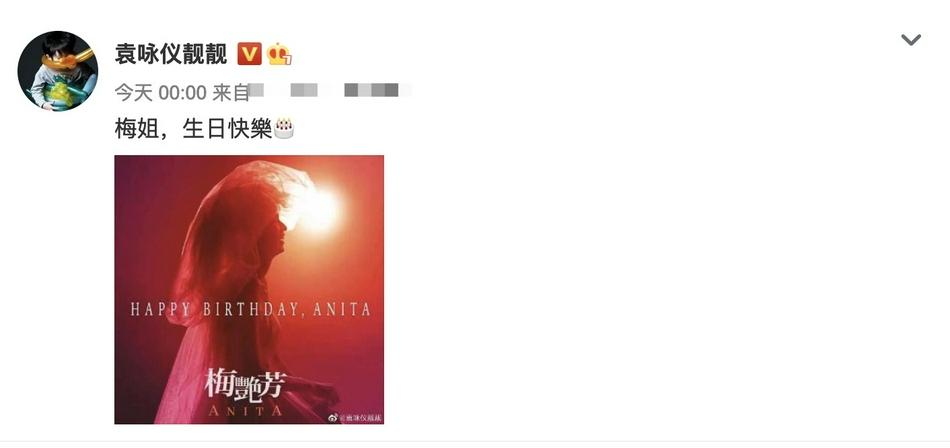Image resolution: width=950 pixels, height=448 pixels.
Task: Click the gold crown membership icon
Action: pos(279,54)
